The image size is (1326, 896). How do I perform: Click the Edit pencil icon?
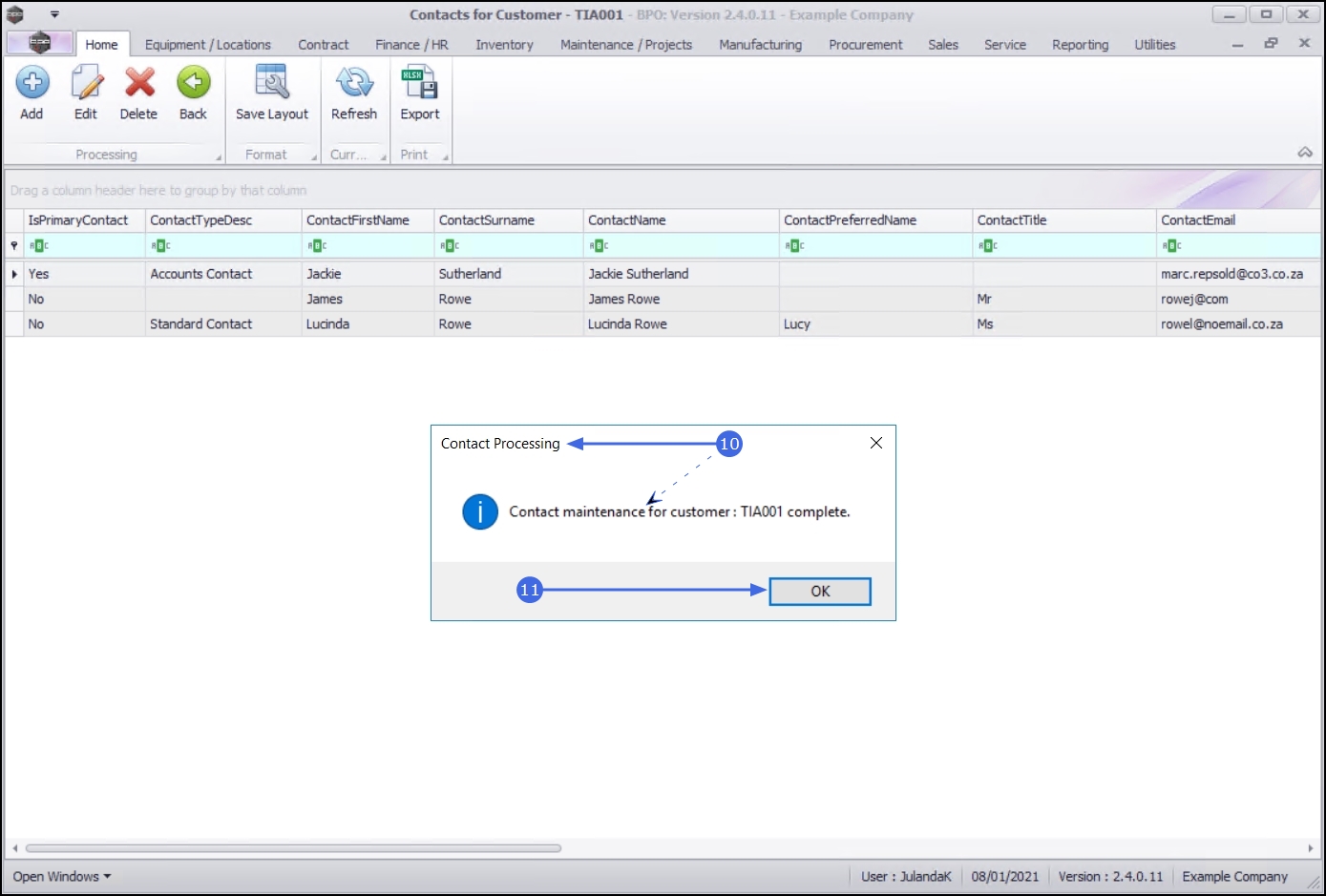(86, 83)
